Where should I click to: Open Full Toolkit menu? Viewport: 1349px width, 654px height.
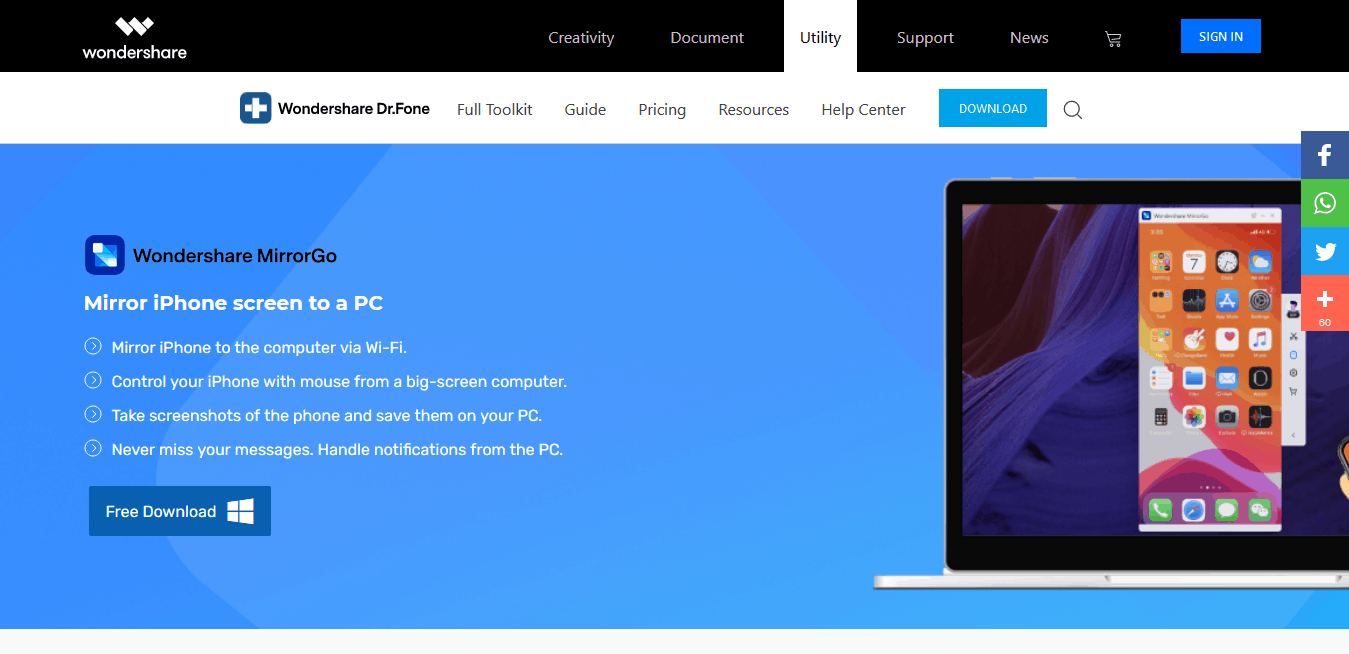[x=495, y=110]
